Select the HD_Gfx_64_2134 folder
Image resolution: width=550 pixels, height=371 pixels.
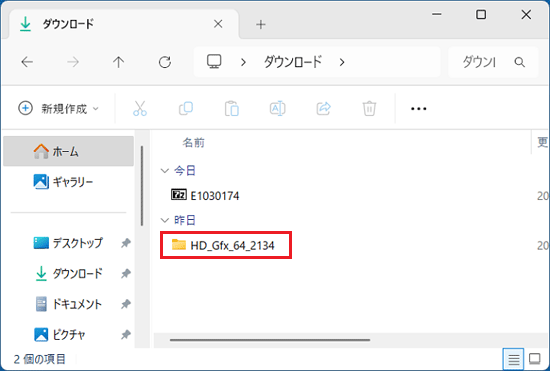223,245
